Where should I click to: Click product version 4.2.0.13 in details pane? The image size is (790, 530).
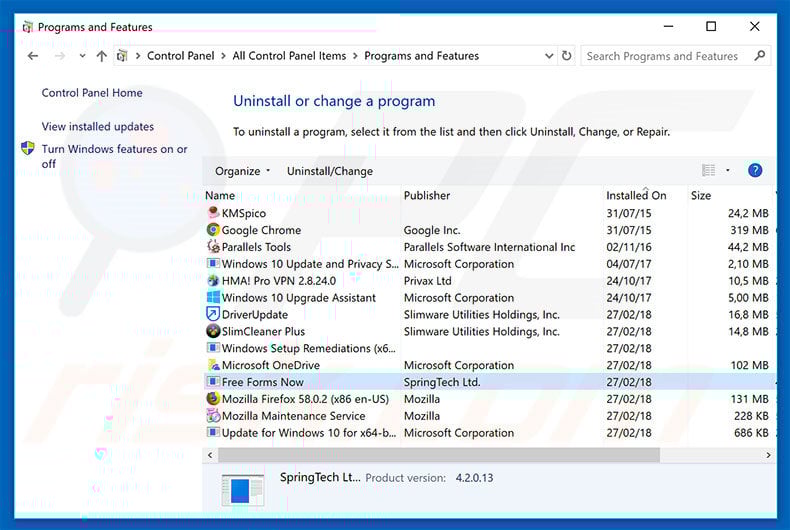(x=474, y=478)
